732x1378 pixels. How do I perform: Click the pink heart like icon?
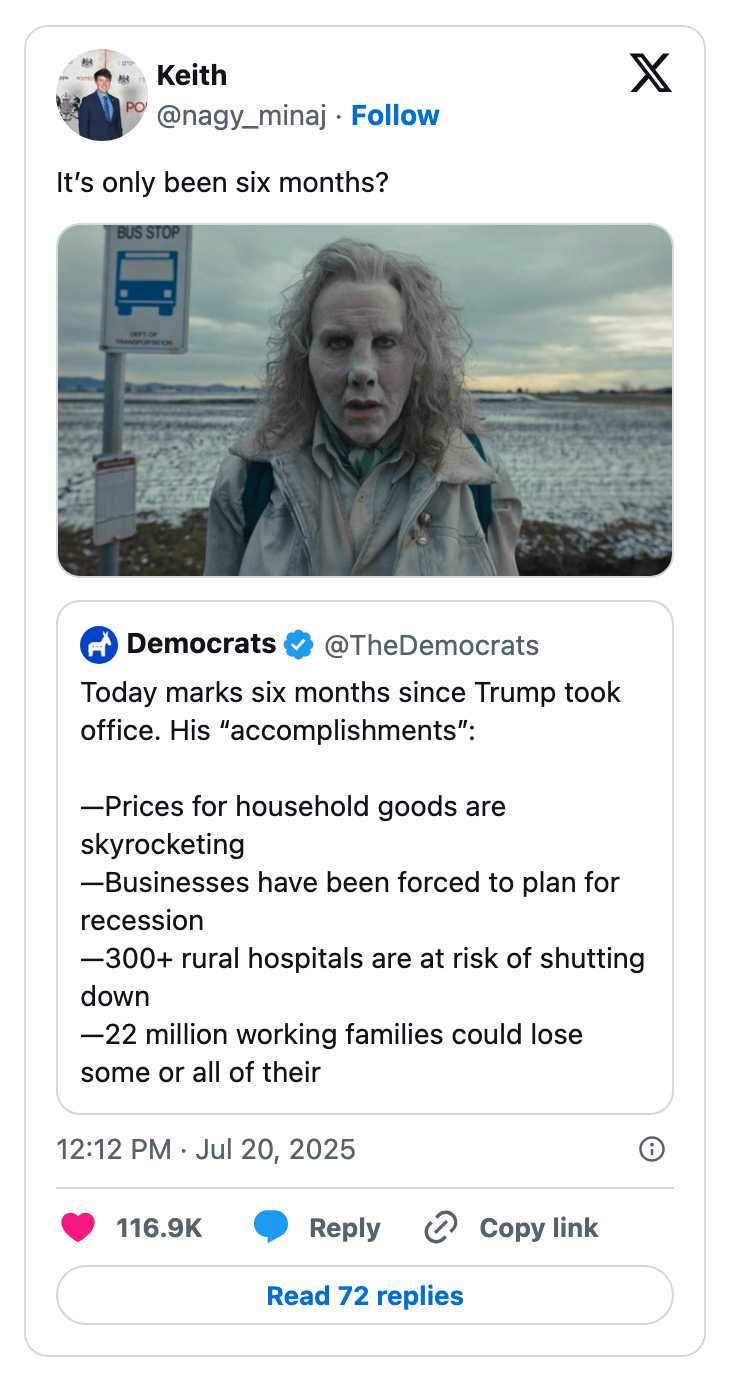(x=78, y=1227)
